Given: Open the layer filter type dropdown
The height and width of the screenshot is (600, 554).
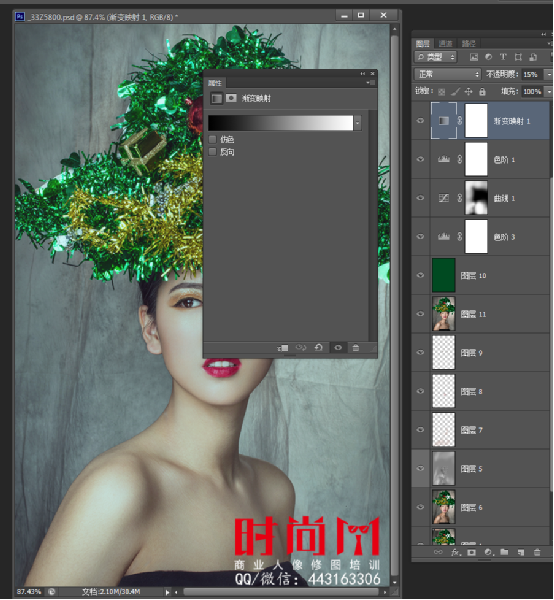Looking at the screenshot, I should 435,57.
